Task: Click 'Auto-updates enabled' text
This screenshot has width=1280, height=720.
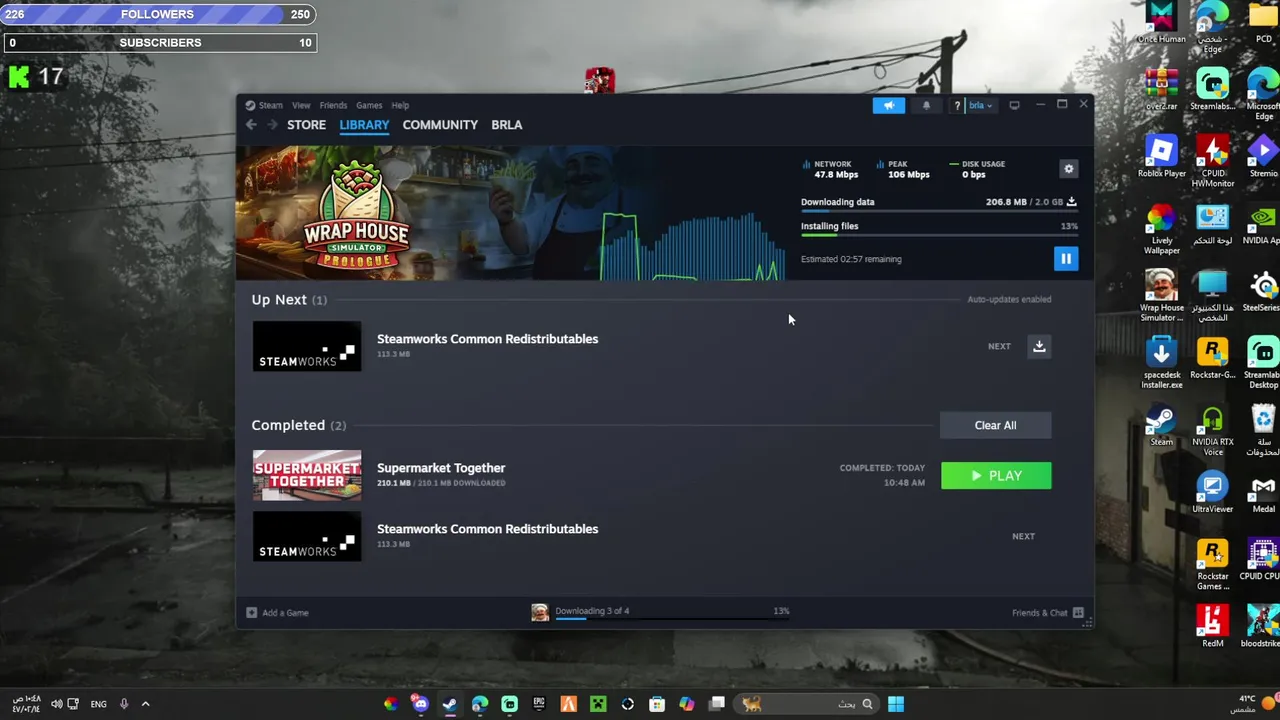Action: pyautogui.click(x=1009, y=299)
